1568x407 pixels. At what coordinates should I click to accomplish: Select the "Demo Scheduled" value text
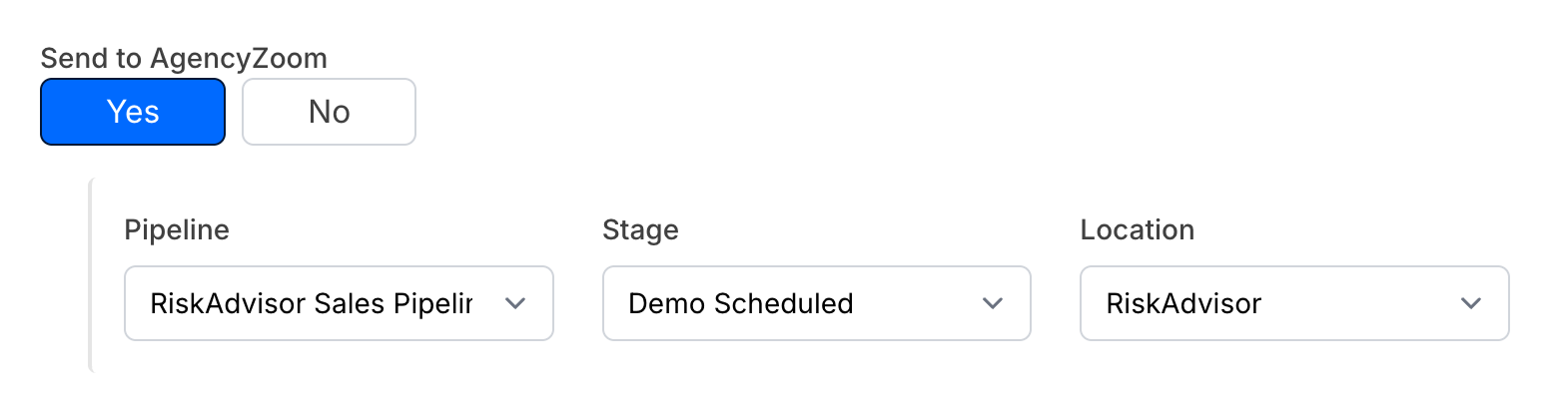tap(740, 303)
